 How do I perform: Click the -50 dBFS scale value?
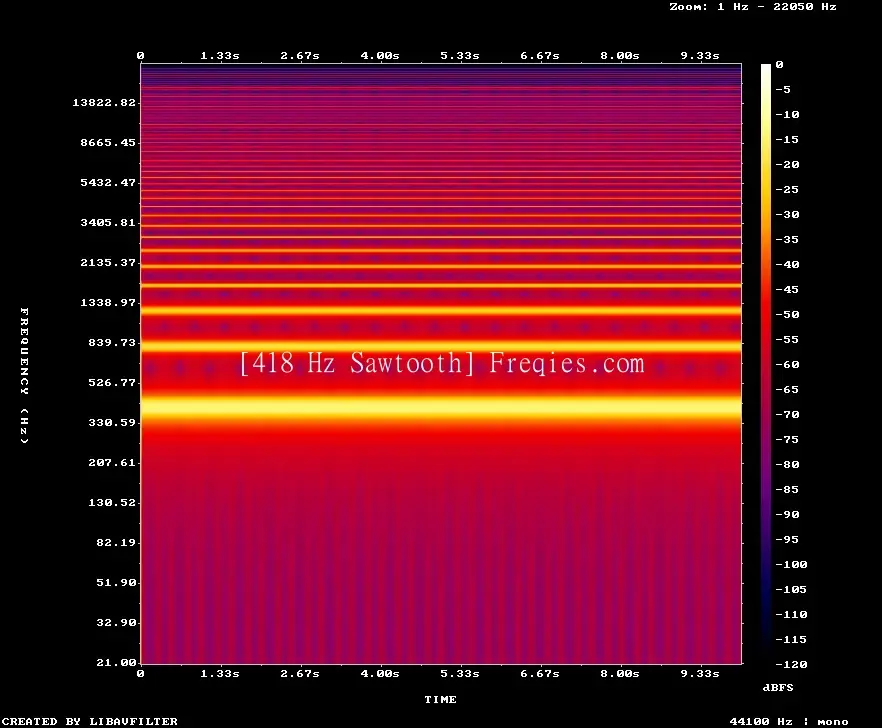(x=787, y=314)
